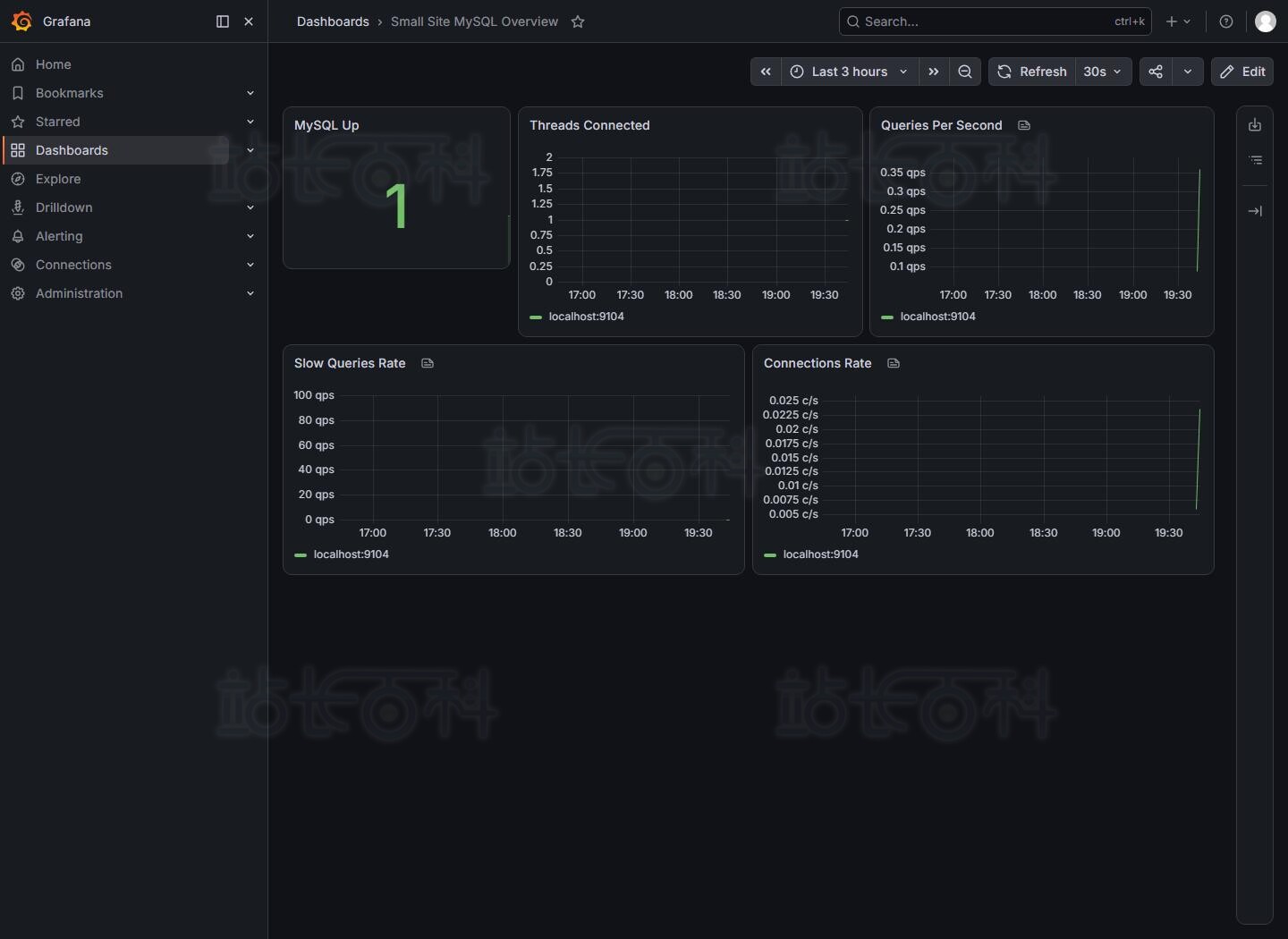
Task: Open Bookmarks in sidebar
Action: 70,93
